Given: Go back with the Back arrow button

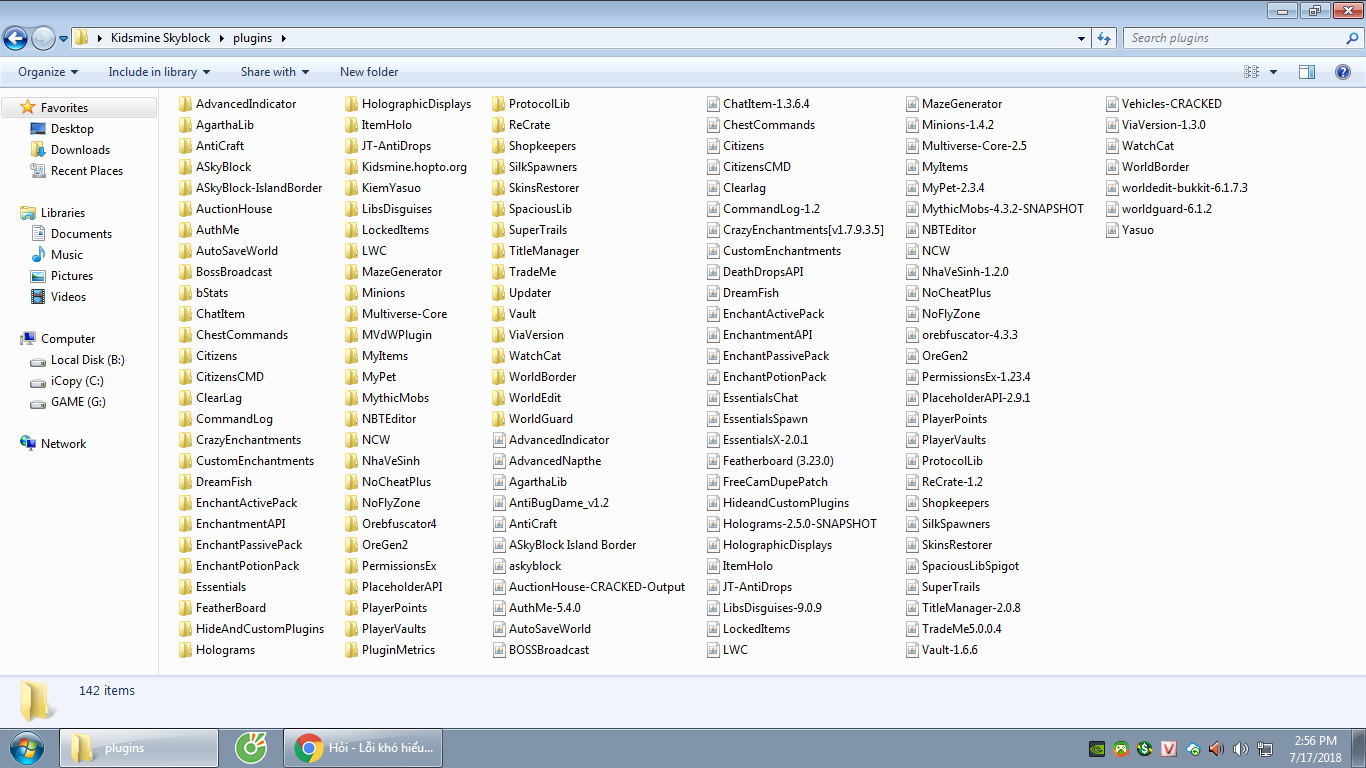Looking at the screenshot, I should pyautogui.click(x=16, y=39).
